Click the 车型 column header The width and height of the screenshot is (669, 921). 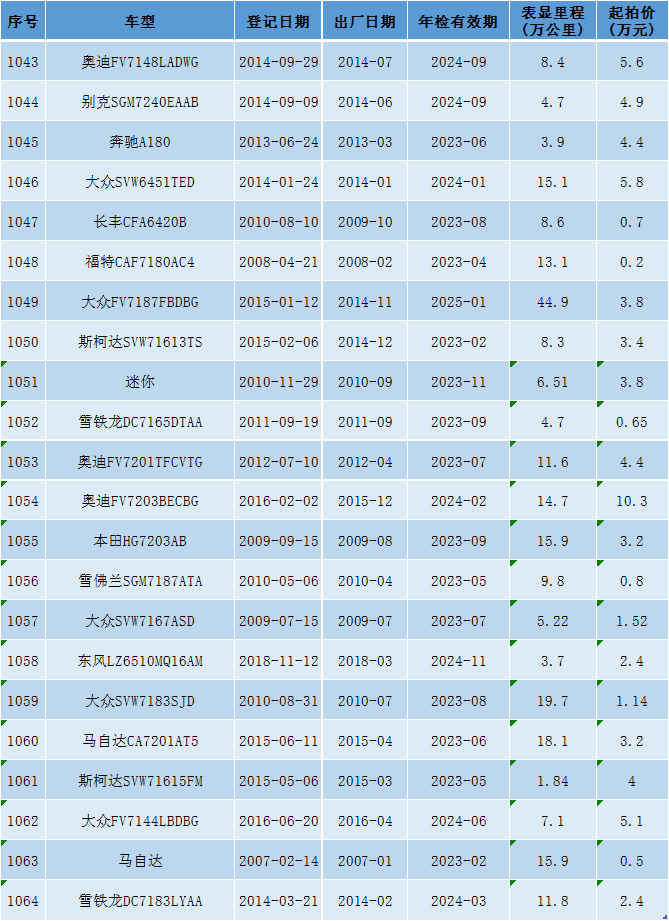pyautogui.click(x=140, y=21)
